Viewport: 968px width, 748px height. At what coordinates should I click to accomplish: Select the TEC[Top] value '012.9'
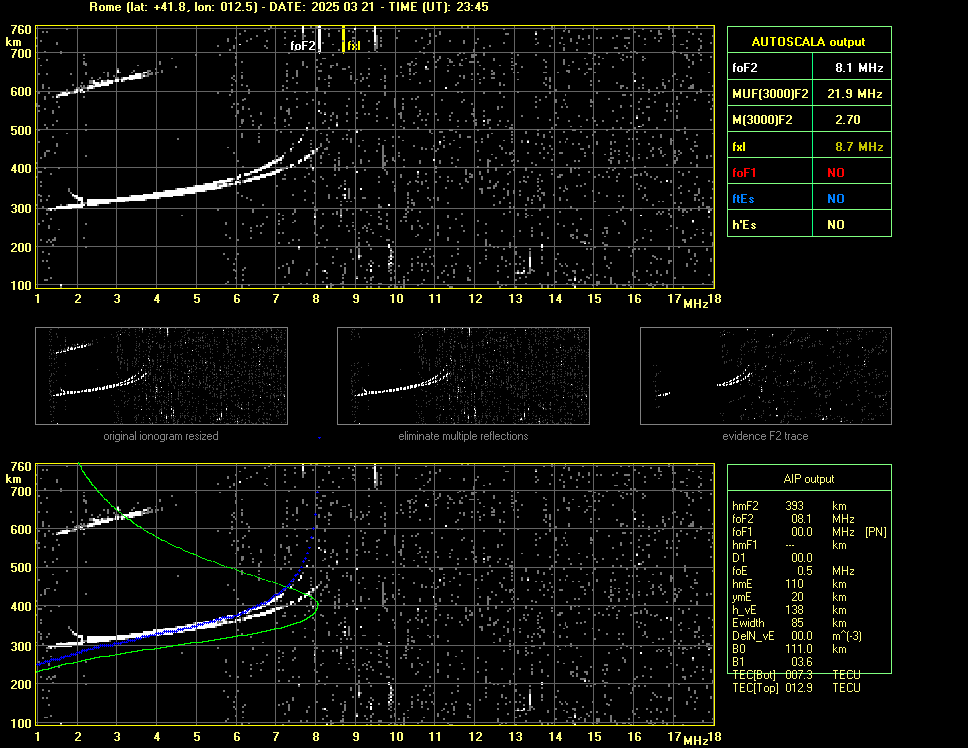point(799,688)
